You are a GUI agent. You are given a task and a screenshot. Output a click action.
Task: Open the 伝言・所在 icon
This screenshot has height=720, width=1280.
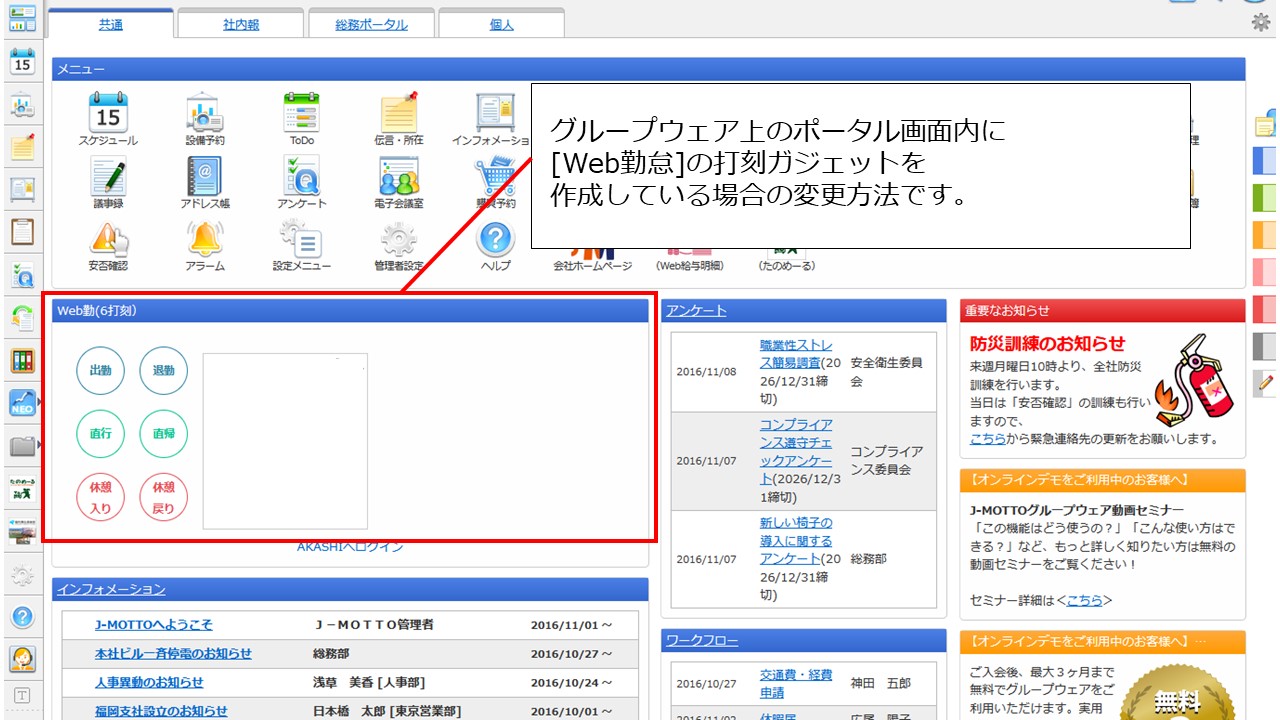(398, 113)
